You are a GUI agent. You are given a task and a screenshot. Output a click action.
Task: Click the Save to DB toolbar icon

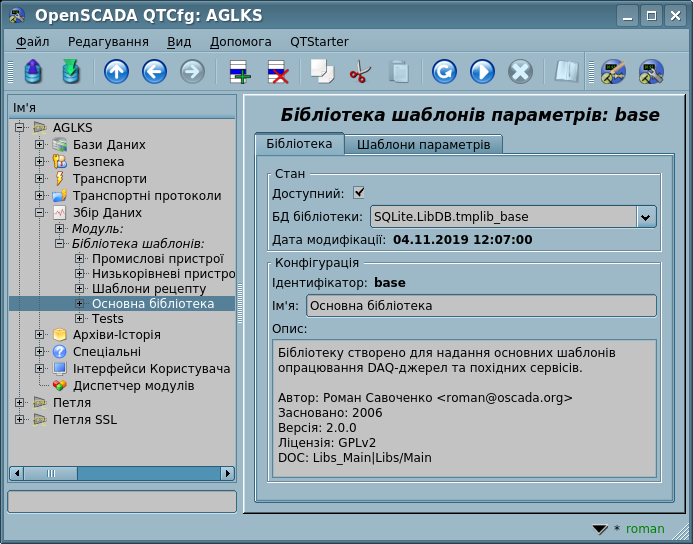(71, 72)
